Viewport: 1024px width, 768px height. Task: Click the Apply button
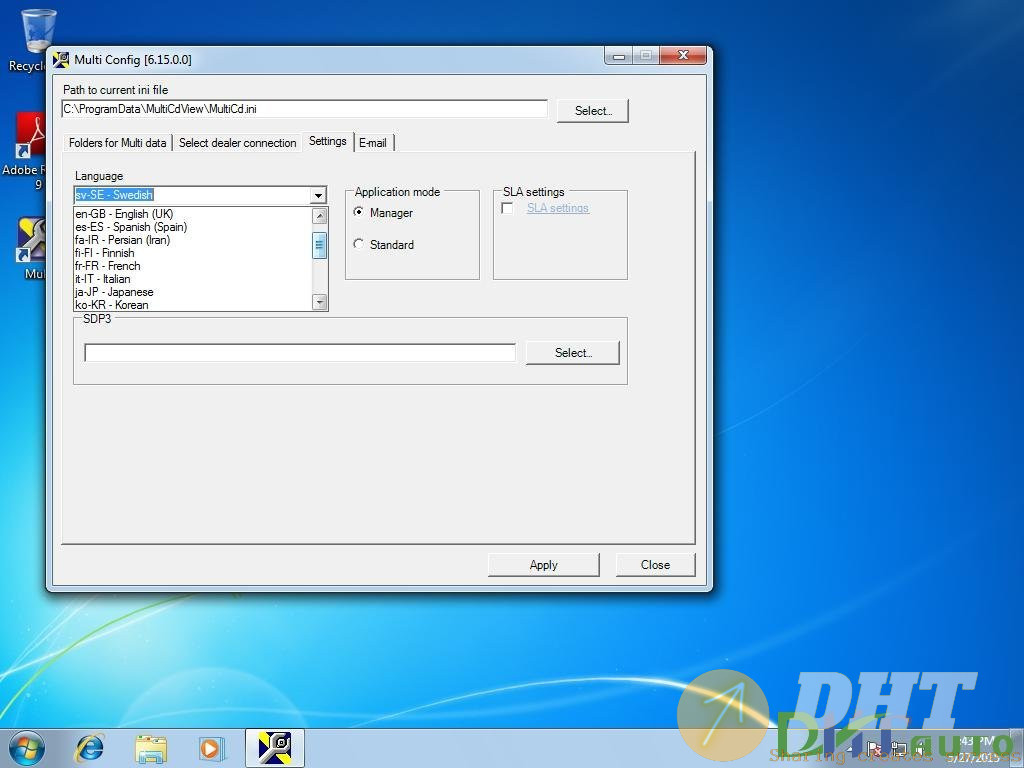543,565
